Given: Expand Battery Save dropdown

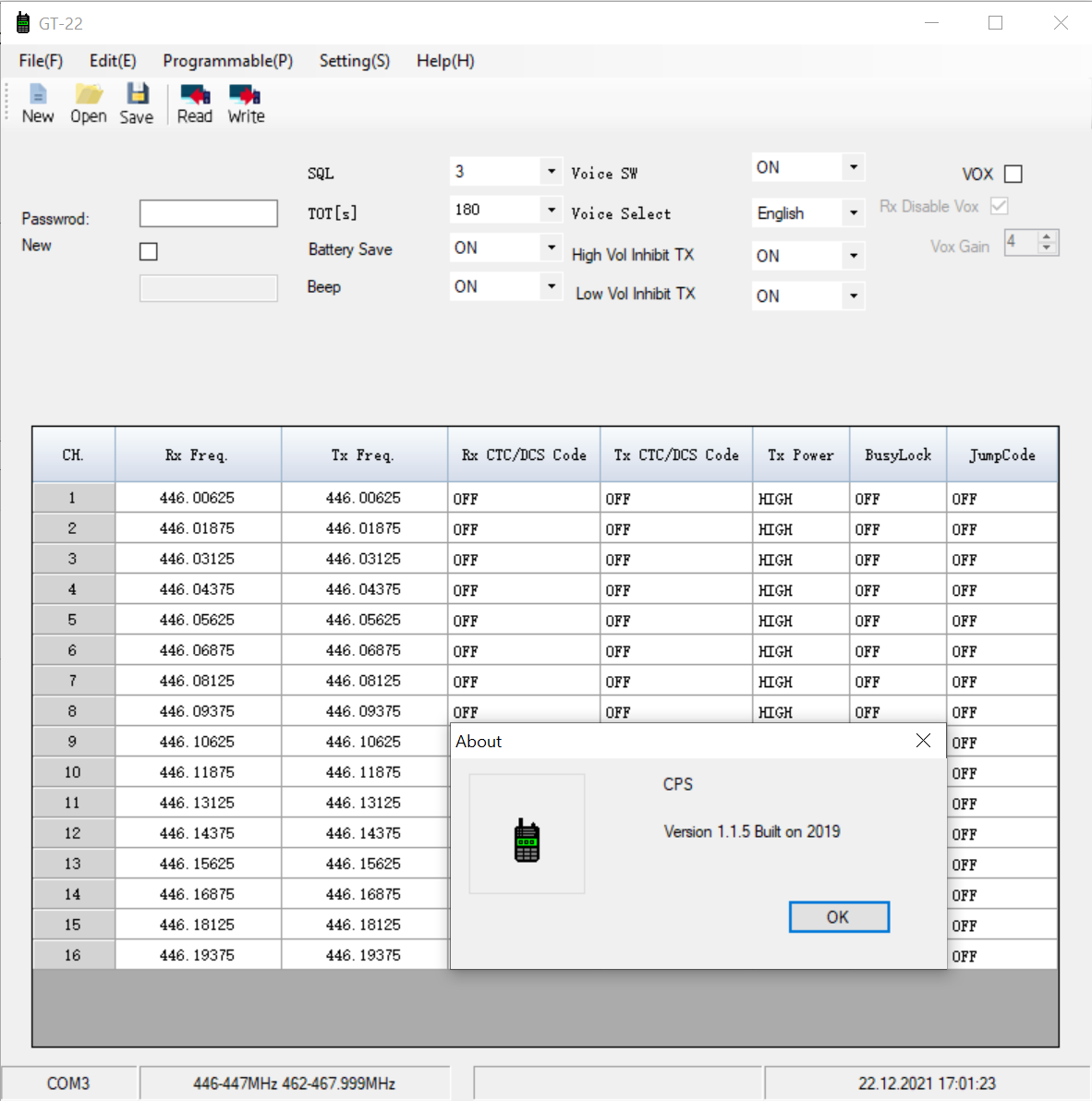Looking at the screenshot, I should pos(552,248).
